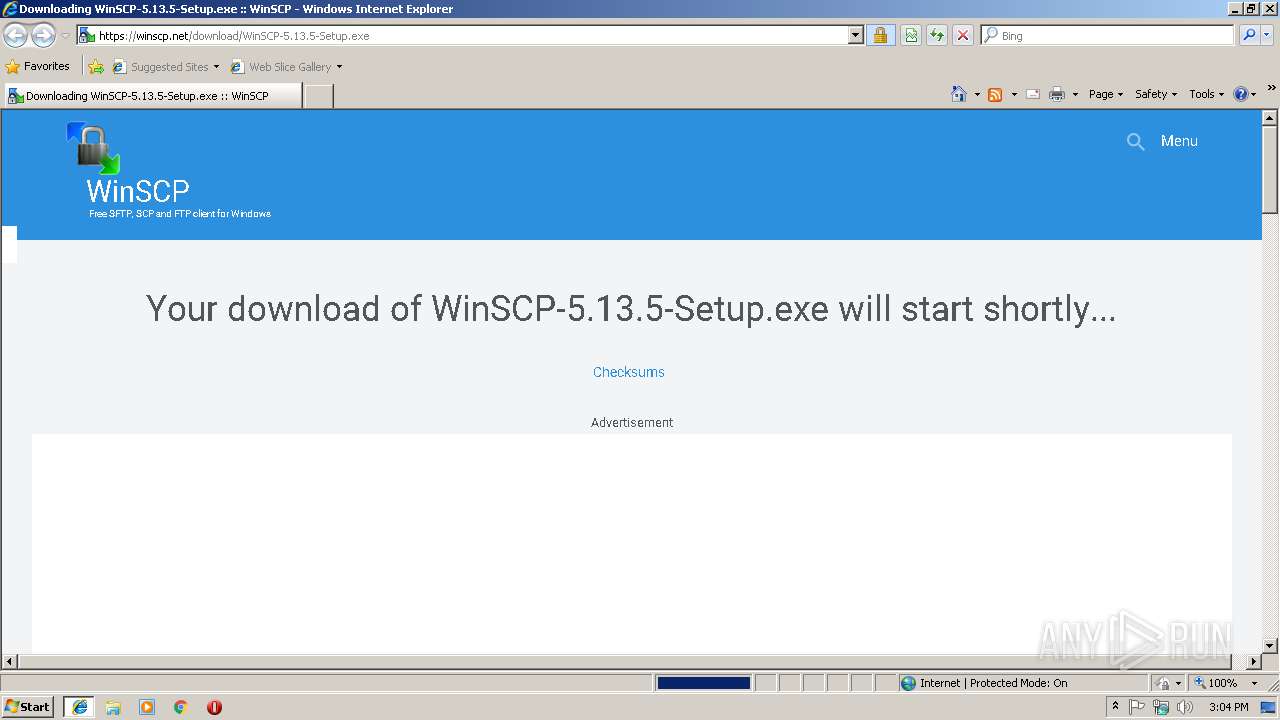Image resolution: width=1280 pixels, height=720 pixels.
Task: Click the Action Center flag in tray
Action: pyautogui.click(x=1137, y=707)
